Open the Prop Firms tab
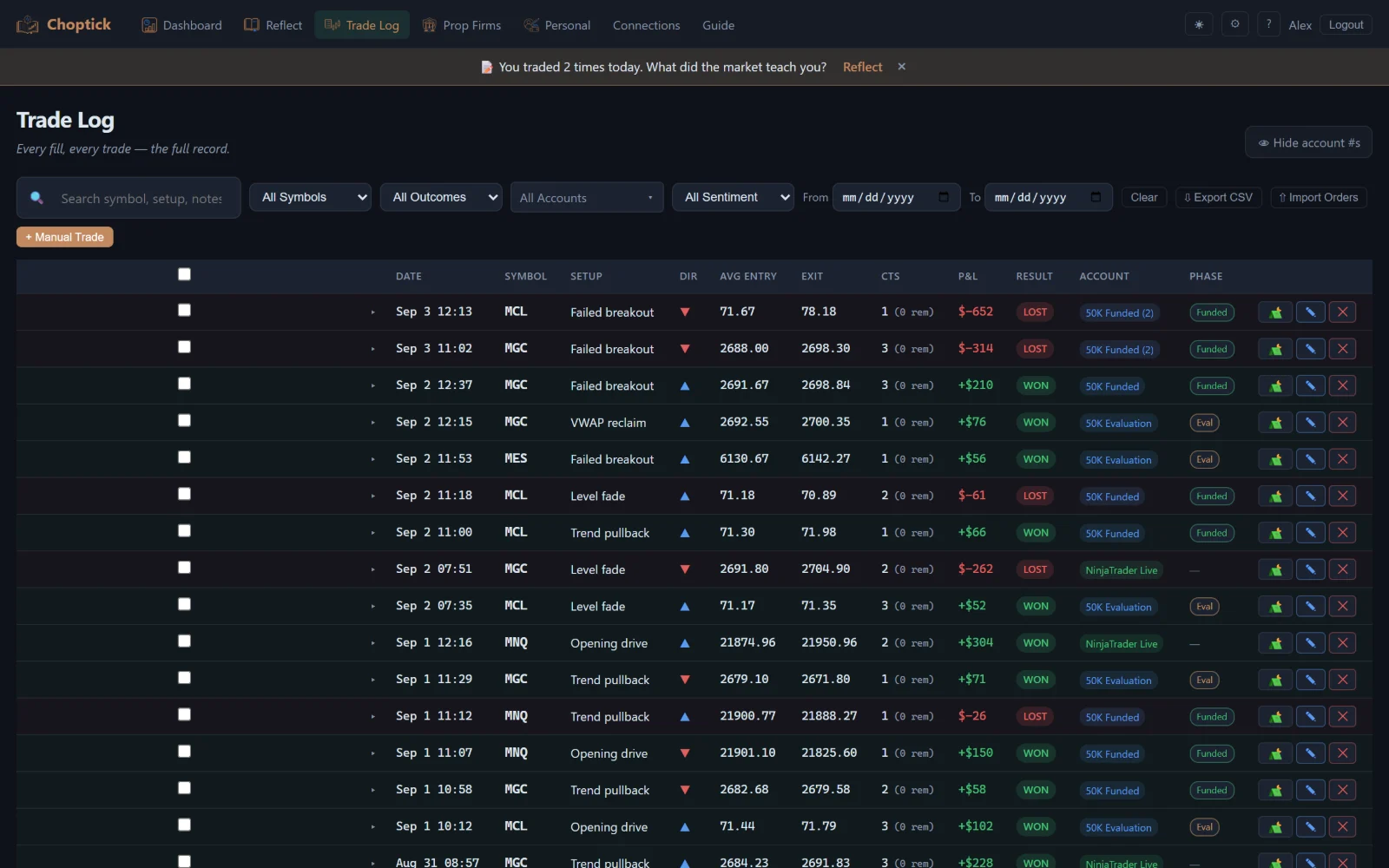The image size is (1389, 868). (461, 25)
